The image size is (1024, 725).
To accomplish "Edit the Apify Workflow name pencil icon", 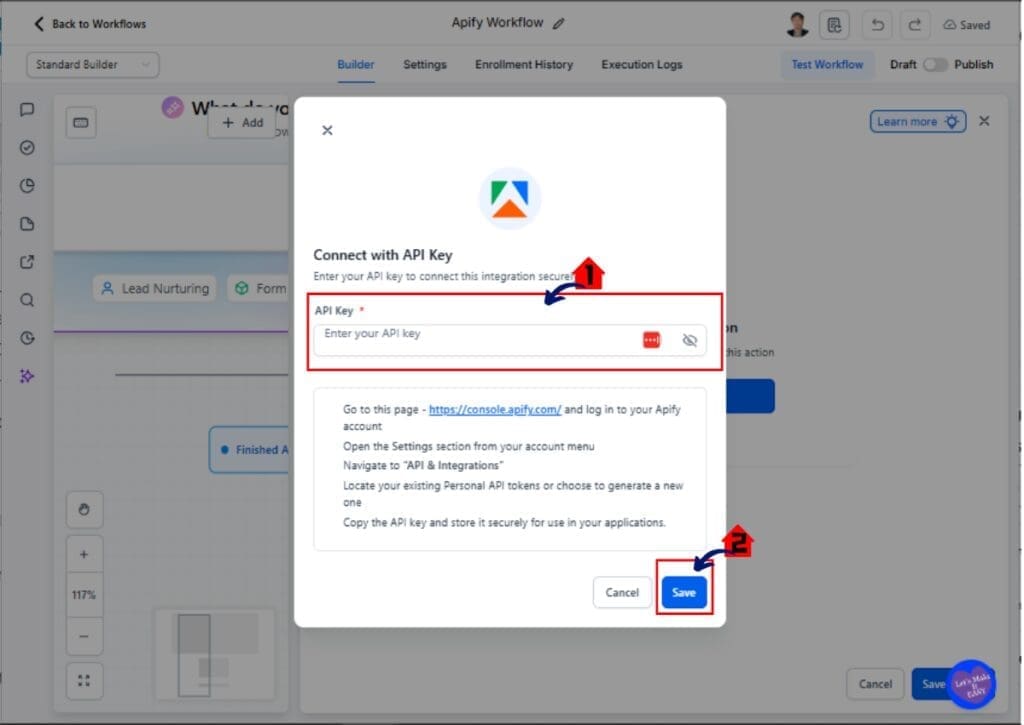I will (x=558, y=24).
